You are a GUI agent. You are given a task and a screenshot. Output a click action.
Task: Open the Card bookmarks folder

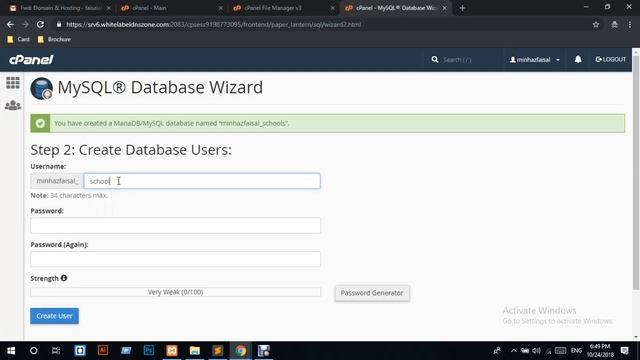pos(19,39)
